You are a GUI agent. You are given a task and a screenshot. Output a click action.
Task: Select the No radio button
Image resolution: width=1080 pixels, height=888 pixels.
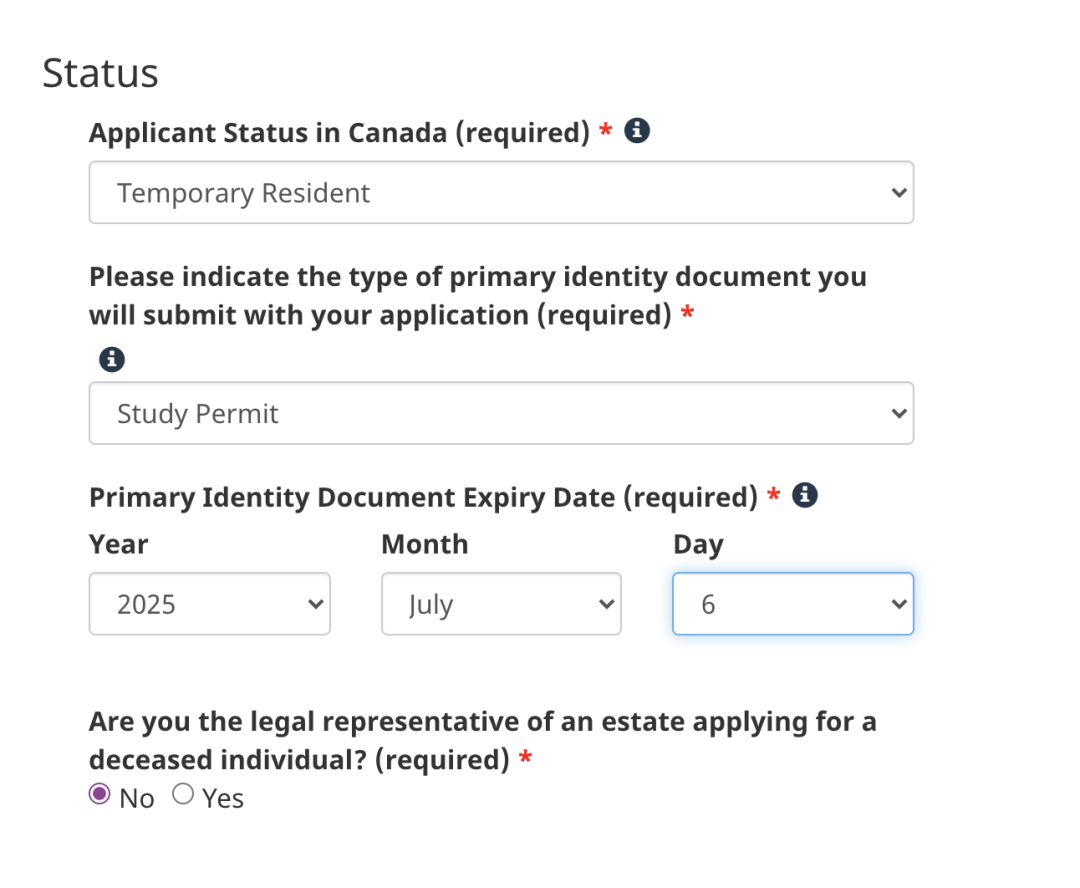(x=100, y=794)
